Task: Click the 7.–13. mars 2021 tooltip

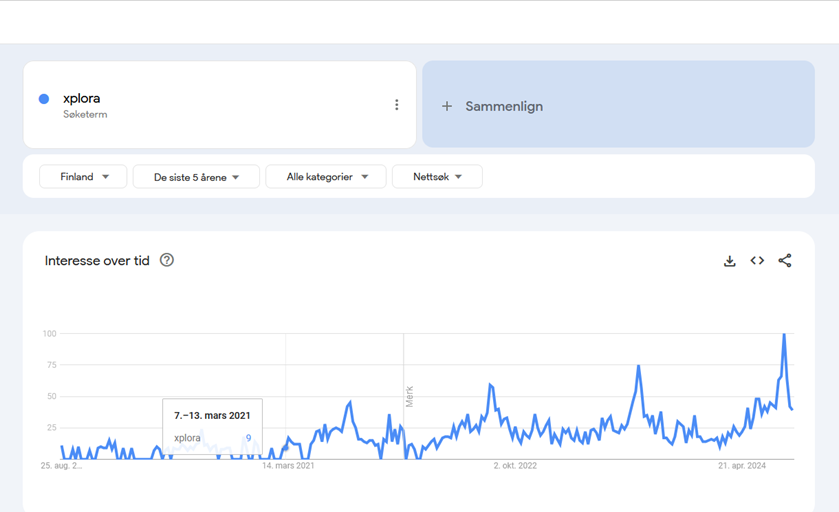Action: point(212,426)
